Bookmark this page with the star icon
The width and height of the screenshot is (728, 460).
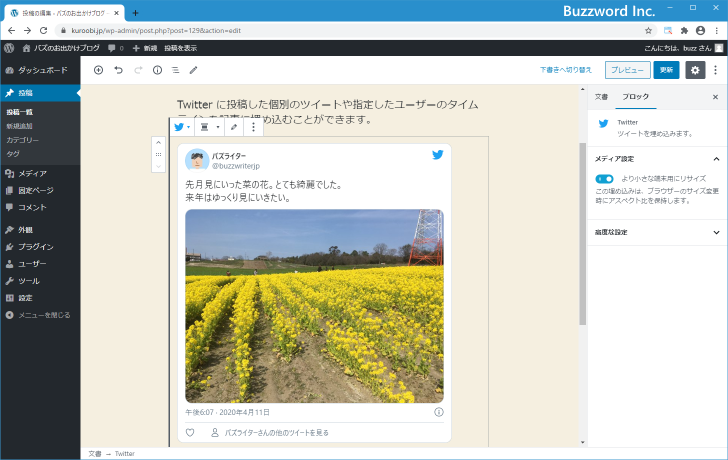coord(648,31)
